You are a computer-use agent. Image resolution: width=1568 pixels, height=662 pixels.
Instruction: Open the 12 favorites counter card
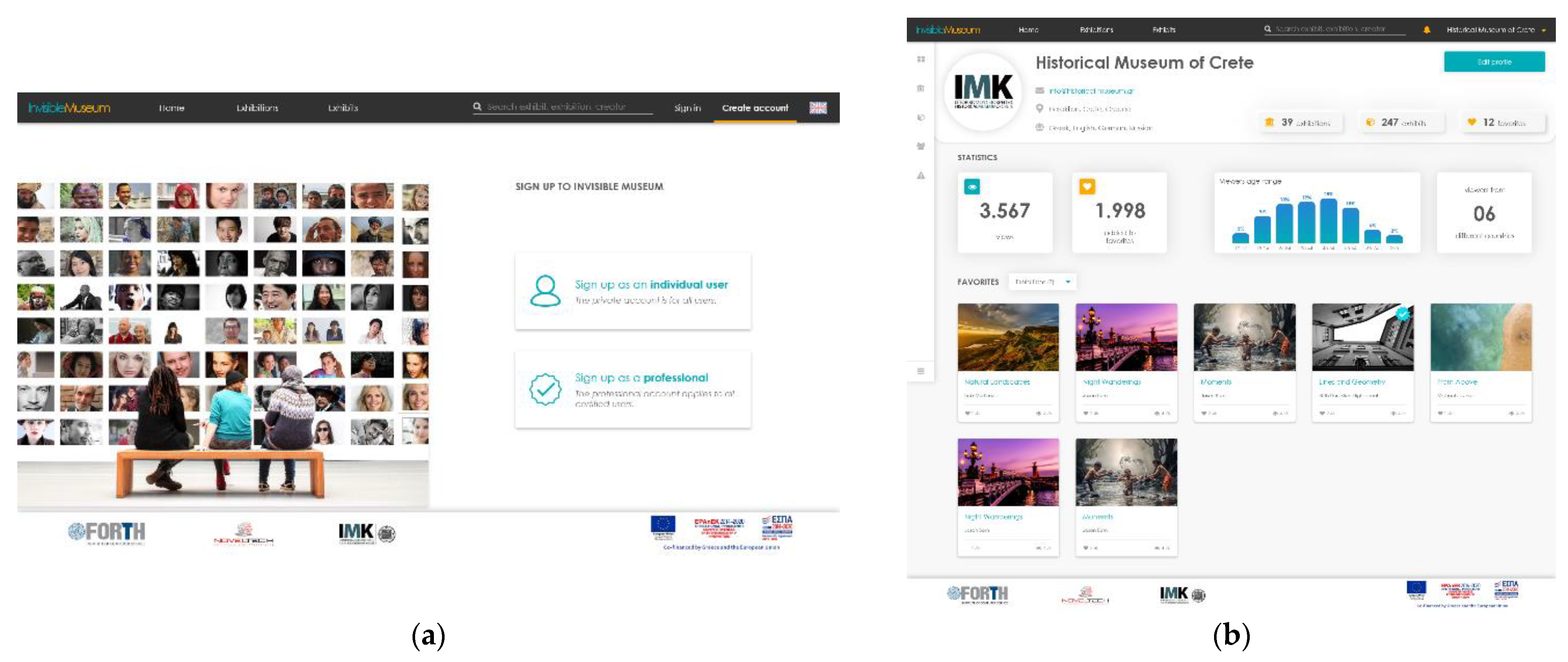[1503, 122]
